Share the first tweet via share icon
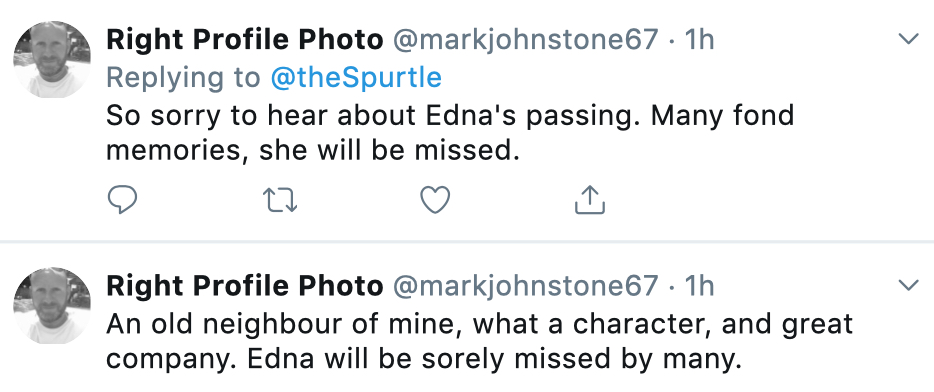 pos(590,200)
